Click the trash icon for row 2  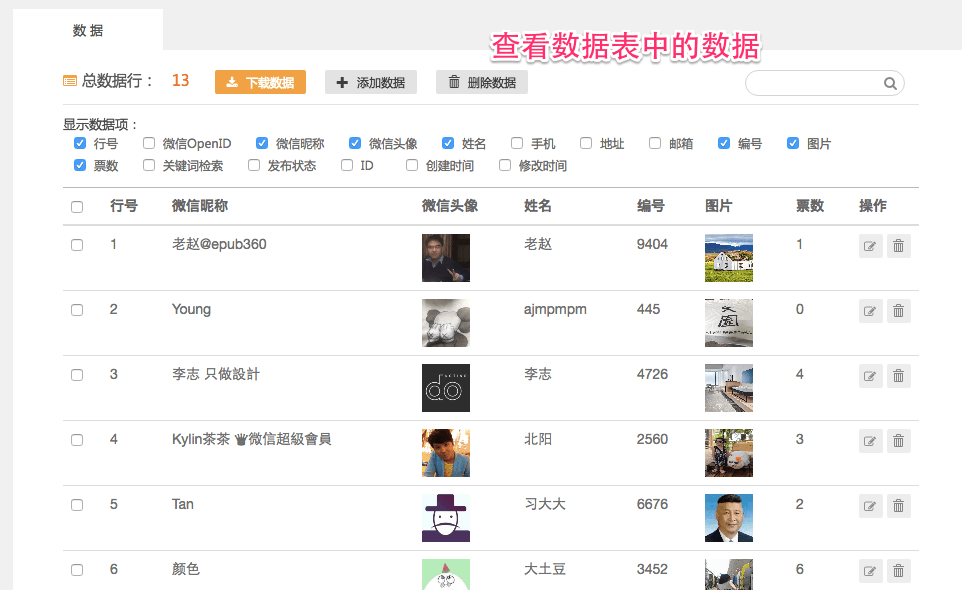click(x=899, y=311)
